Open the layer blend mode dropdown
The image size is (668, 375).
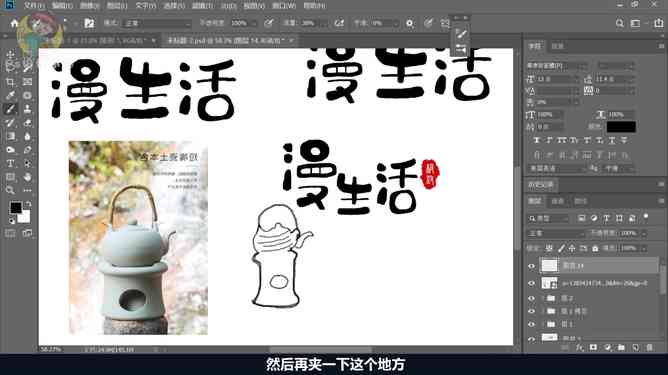coord(555,233)
